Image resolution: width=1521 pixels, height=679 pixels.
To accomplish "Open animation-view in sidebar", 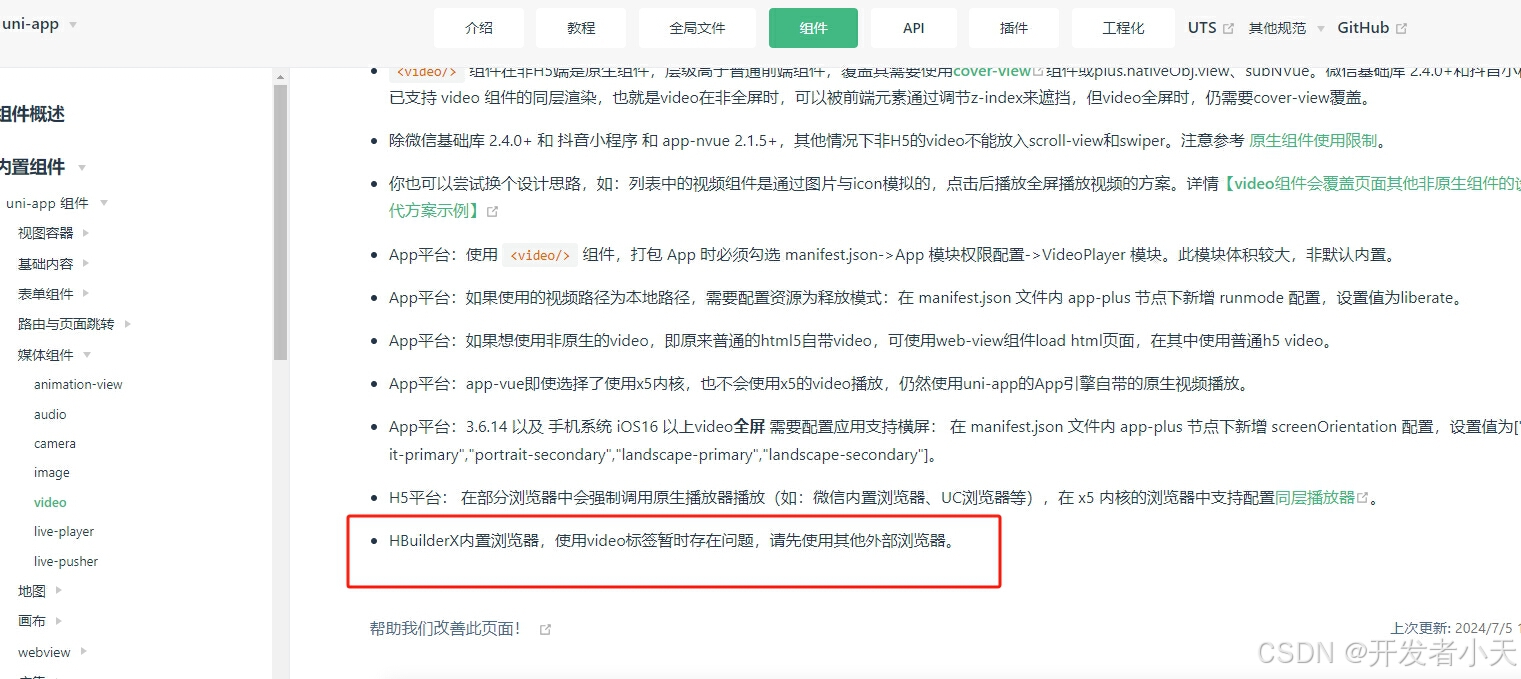I will (78, 384).
